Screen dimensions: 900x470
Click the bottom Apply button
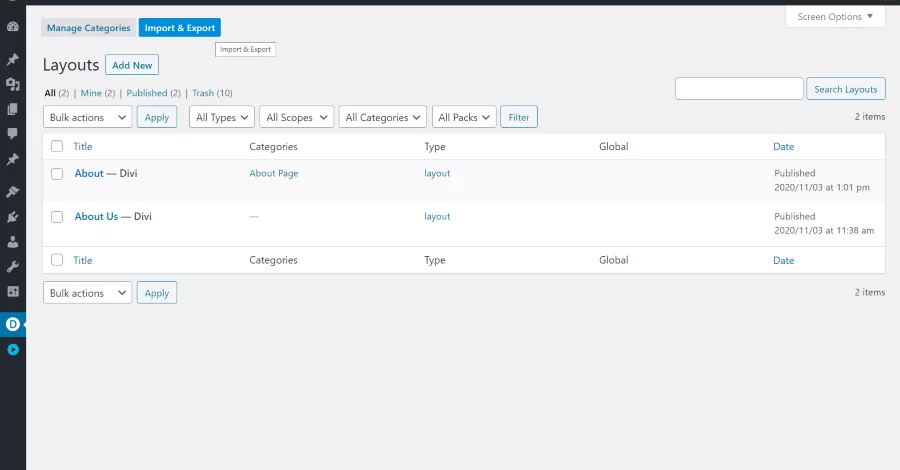point(157,293)
